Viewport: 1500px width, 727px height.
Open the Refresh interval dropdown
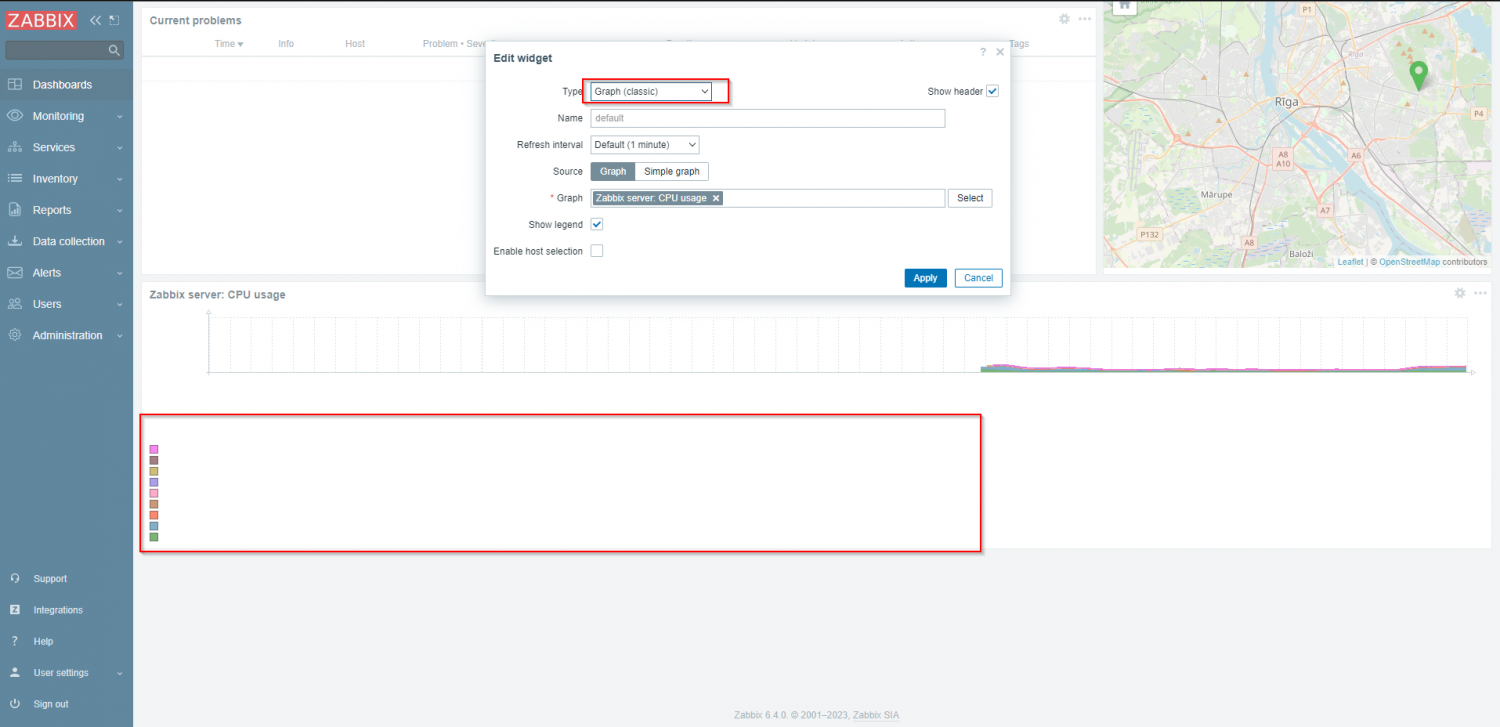click(644, 144)
